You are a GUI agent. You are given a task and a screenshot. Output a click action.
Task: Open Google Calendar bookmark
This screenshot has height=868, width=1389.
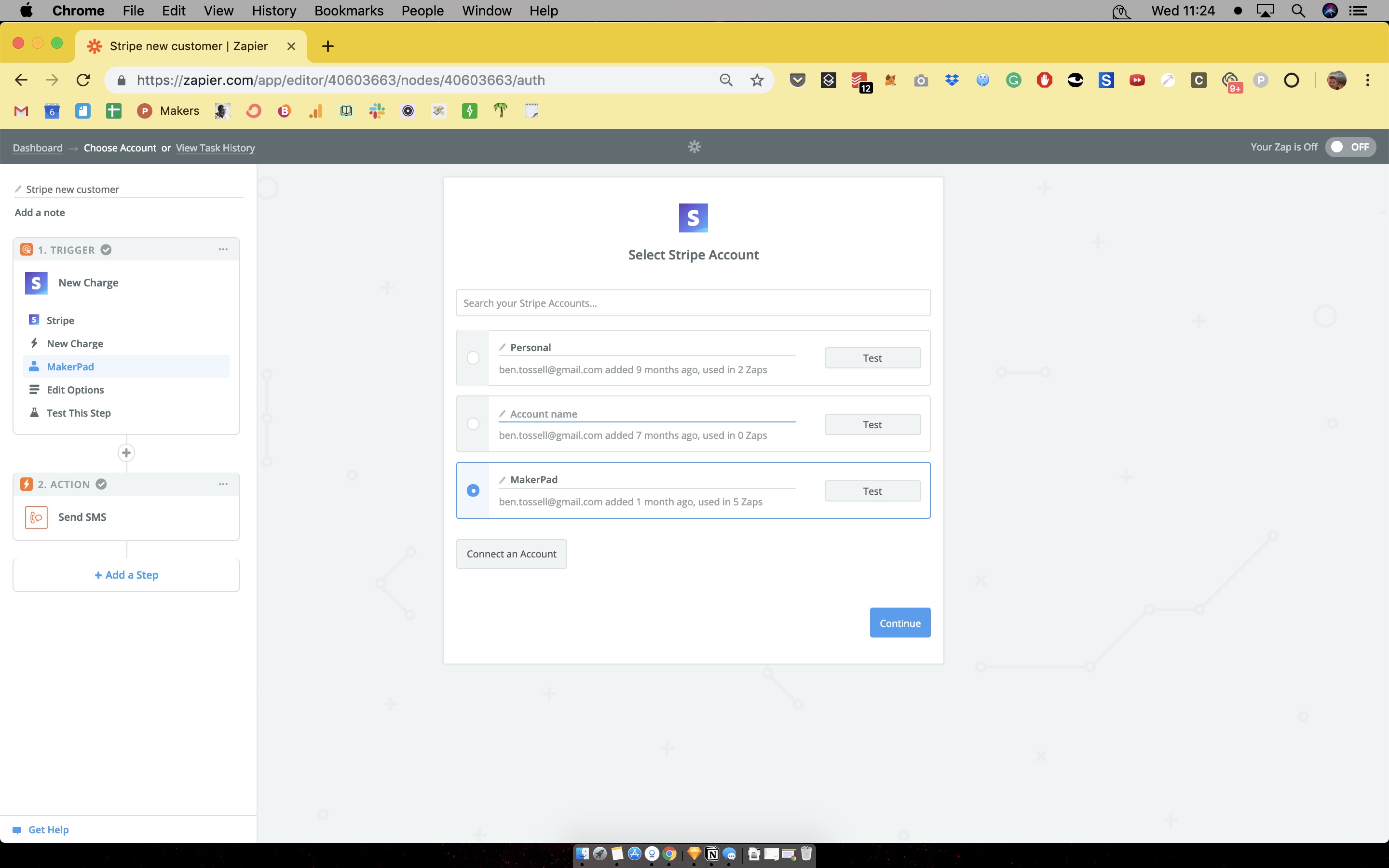click(52, 111)
